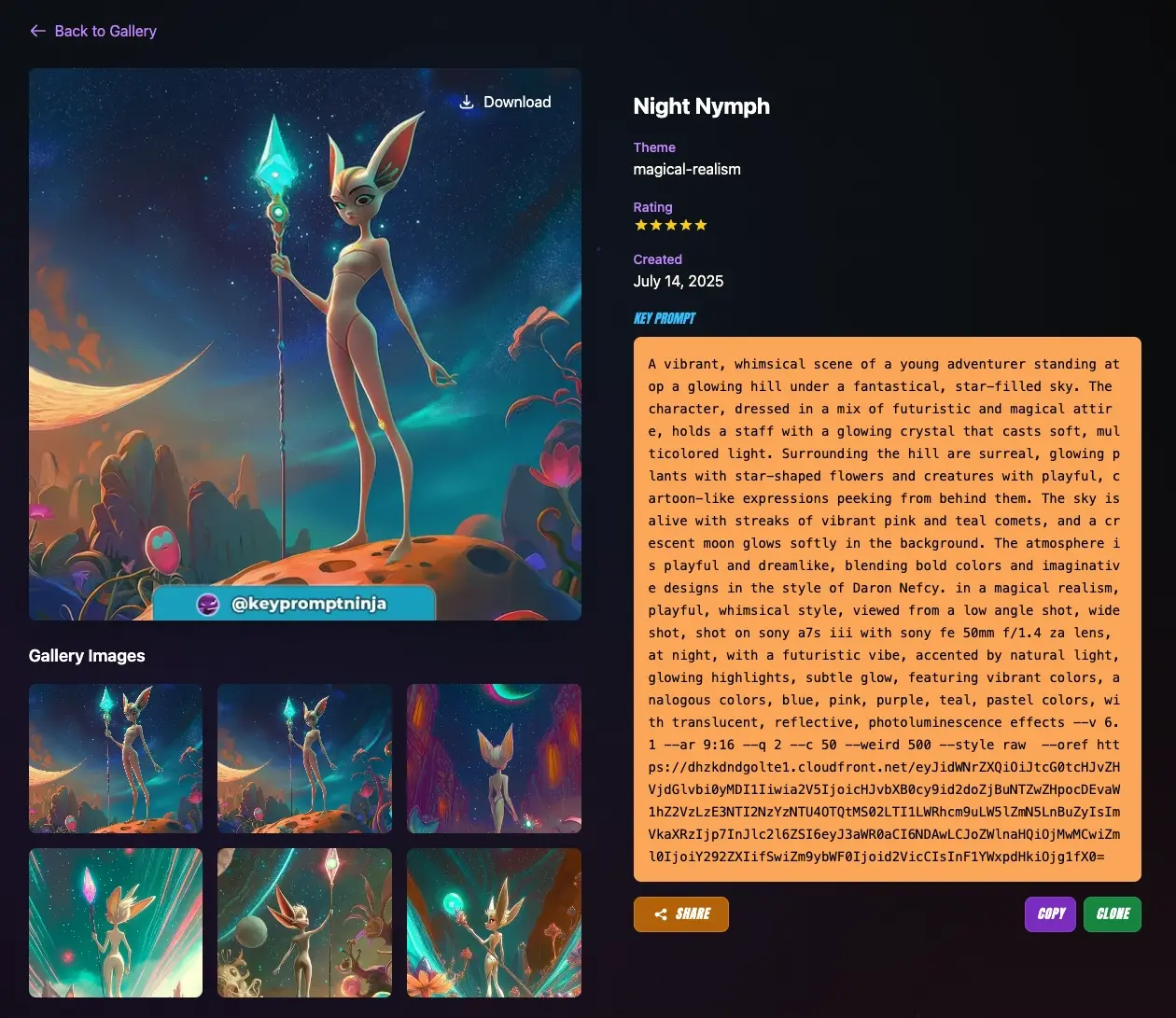Viewport: 1176px width, 1018px height.
Task: Open the bottom-right gallery thumbnail
Action: pyautogui.click(x=494, y=923)
